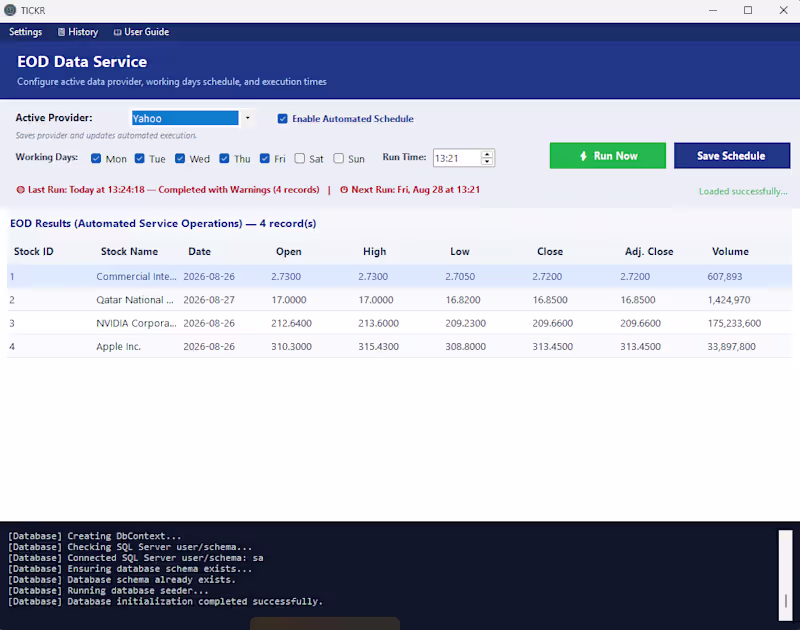Click the History menu icon
800x630 pixels.
tap(61, 32)
